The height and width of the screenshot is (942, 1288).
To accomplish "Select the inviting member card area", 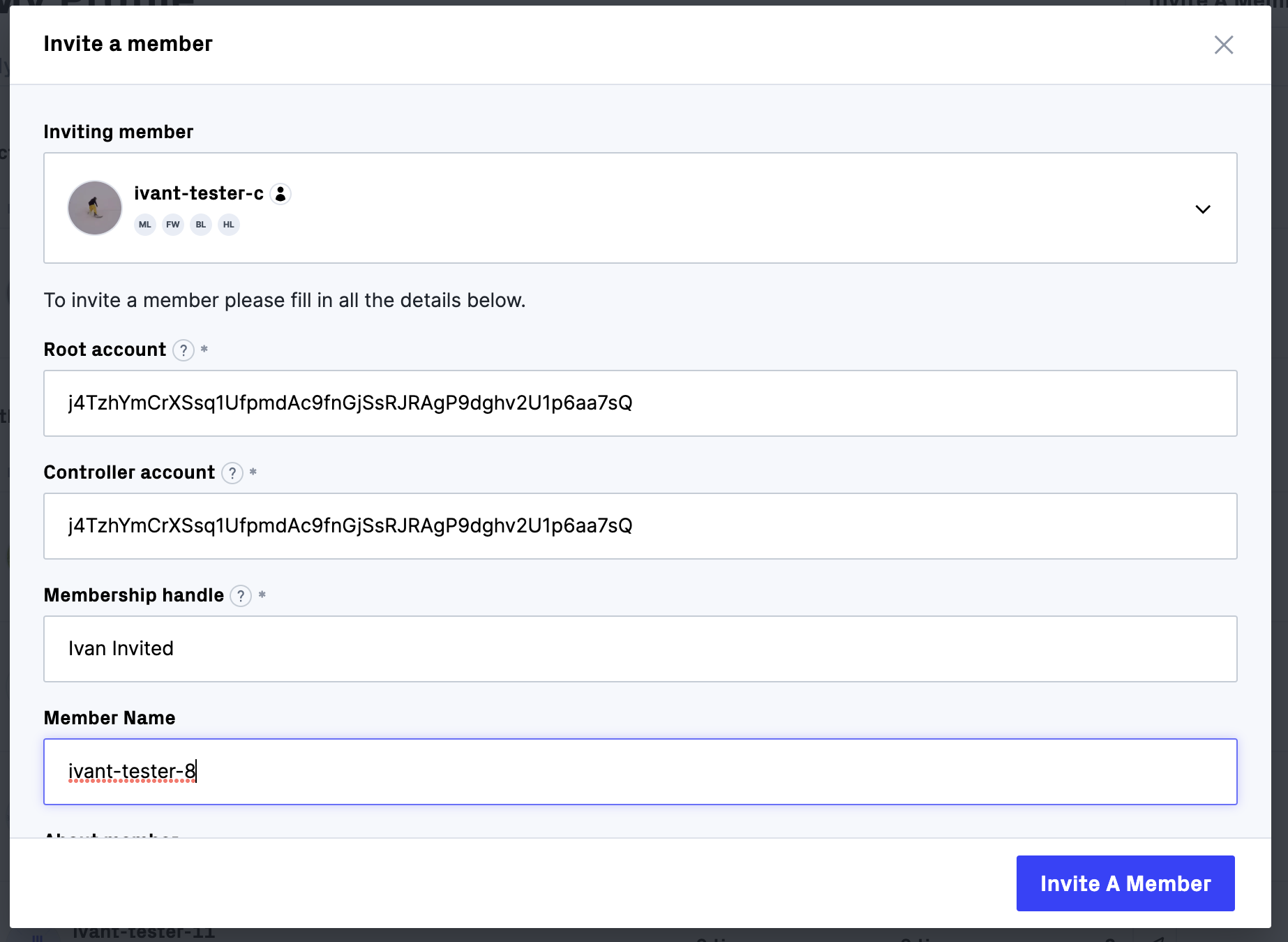I will (628, 209).
